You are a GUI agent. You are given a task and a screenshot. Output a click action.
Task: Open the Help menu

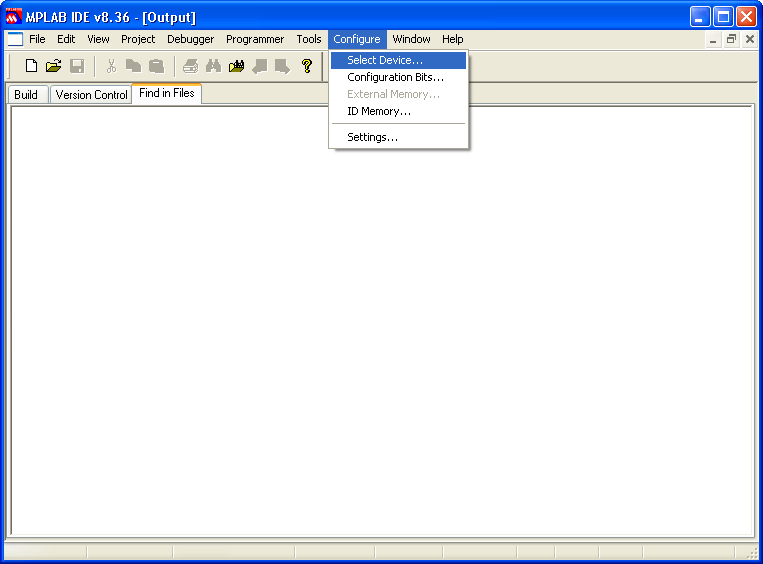[453, 39]
